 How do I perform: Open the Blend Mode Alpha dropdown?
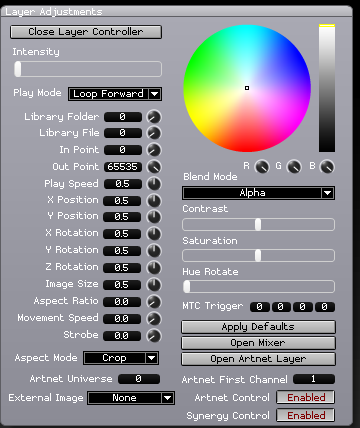click(x=258, y=193)
